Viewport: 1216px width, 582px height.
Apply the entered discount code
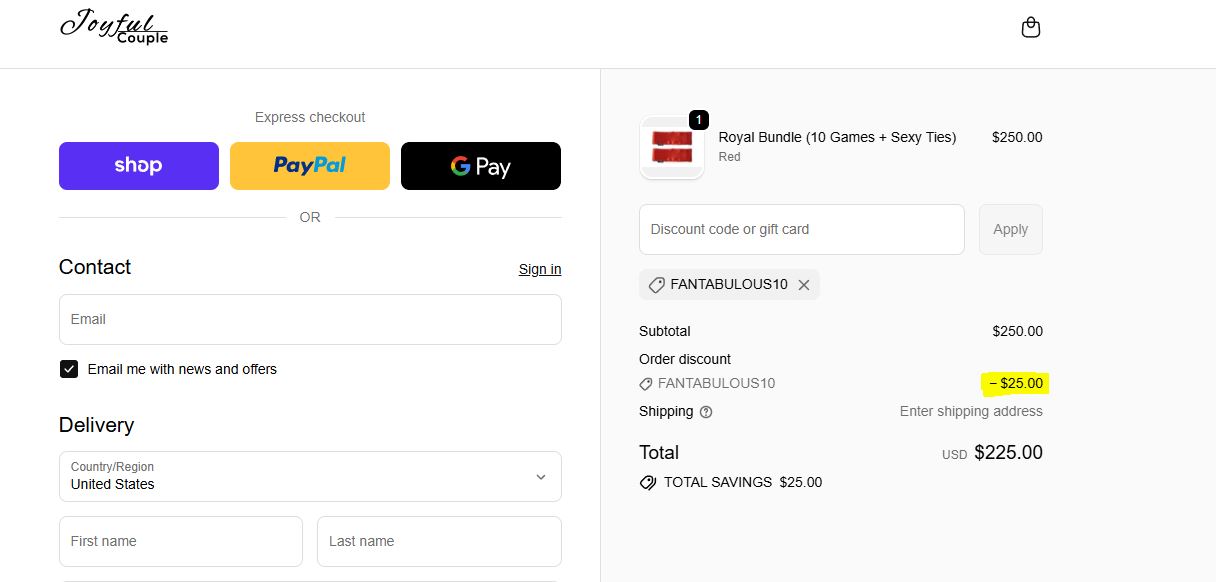tap(1010, 229)
